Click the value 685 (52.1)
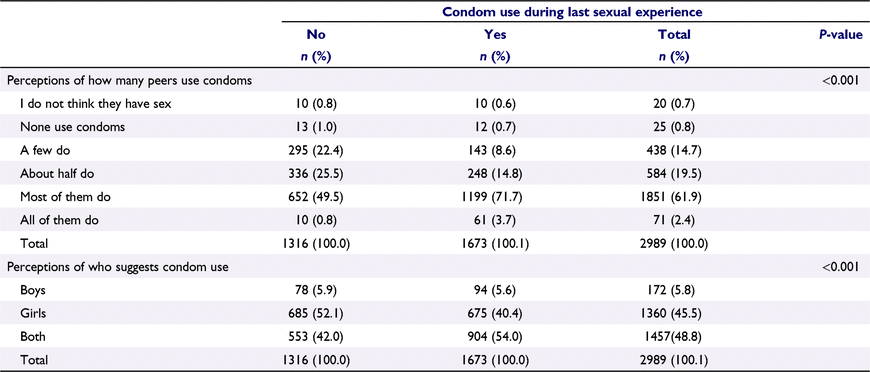The height and width of the screenshot is (372, 870). pos(316,313)
